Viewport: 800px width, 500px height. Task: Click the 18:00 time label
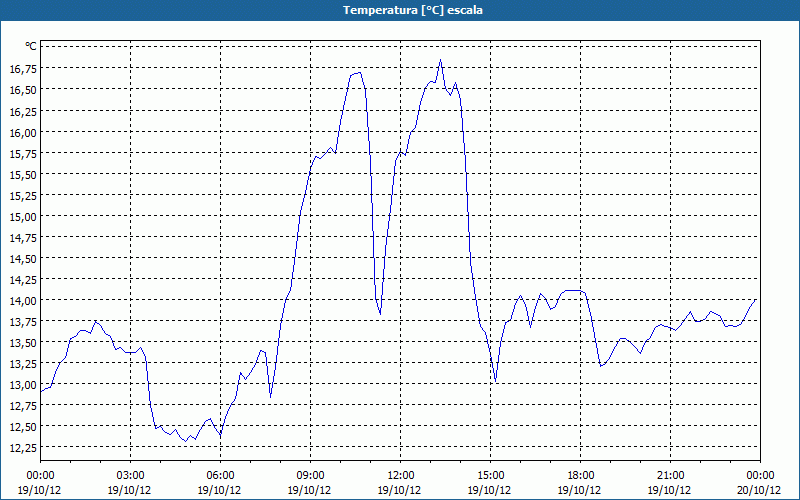[x=580, y=476]
